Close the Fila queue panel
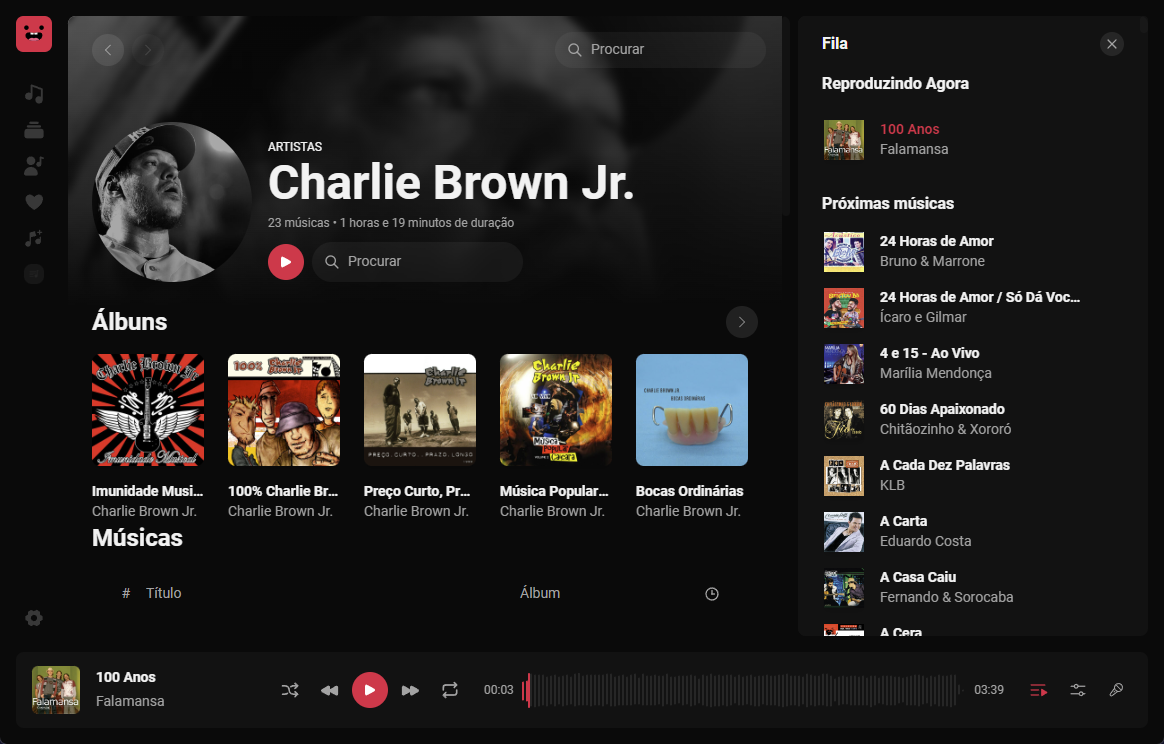The image size is (1164, 744). coord(1112,44)
